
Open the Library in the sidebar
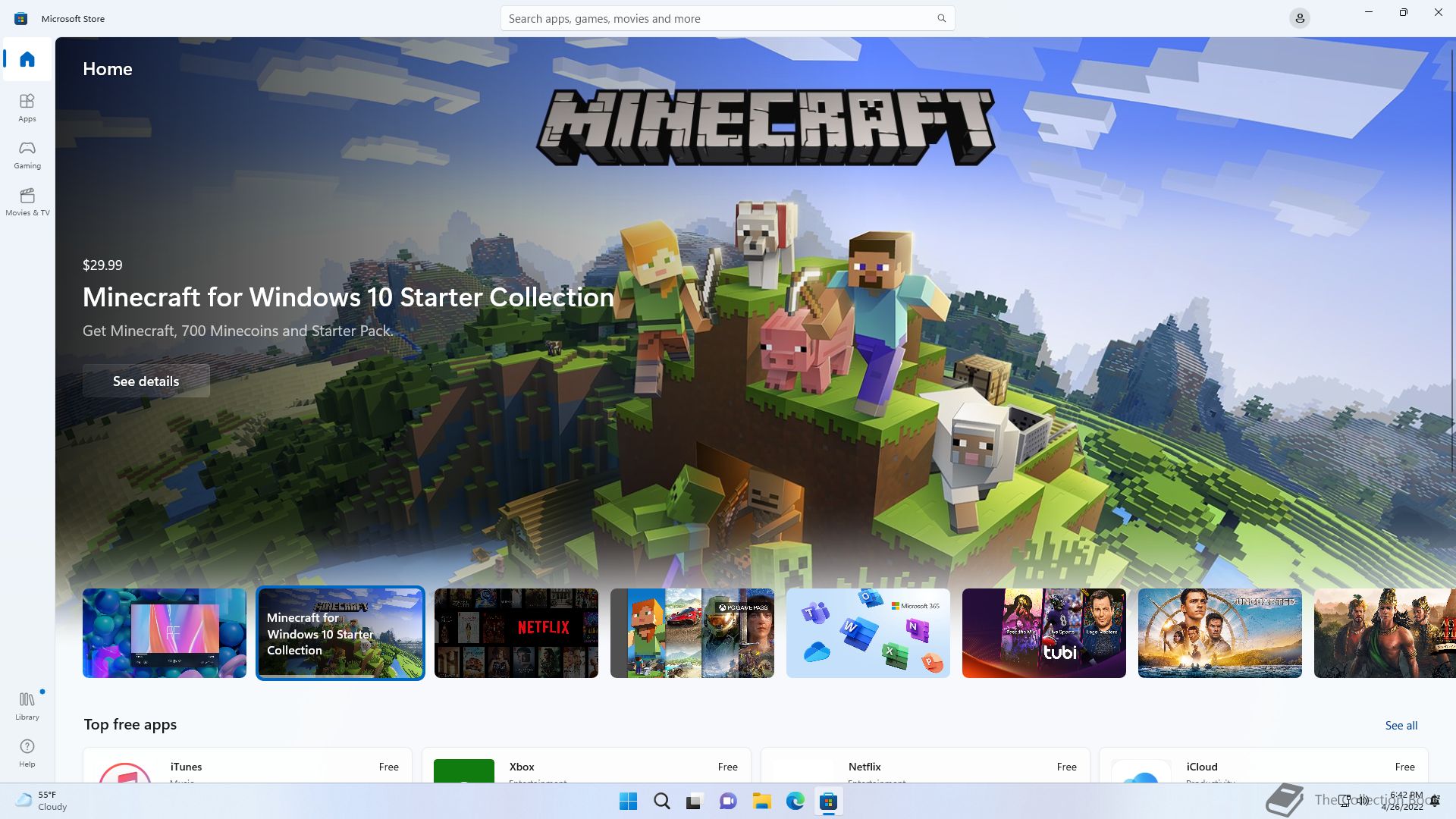coord(27,705)
